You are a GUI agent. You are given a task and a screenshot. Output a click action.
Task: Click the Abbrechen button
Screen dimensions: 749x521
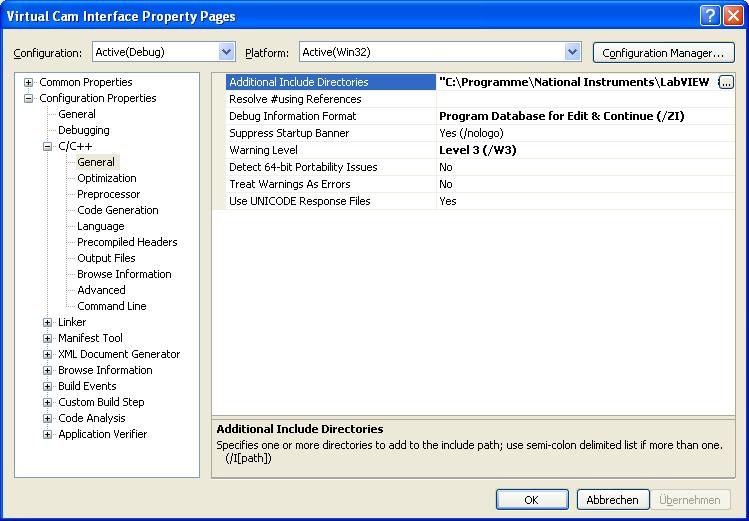point(613,500)
